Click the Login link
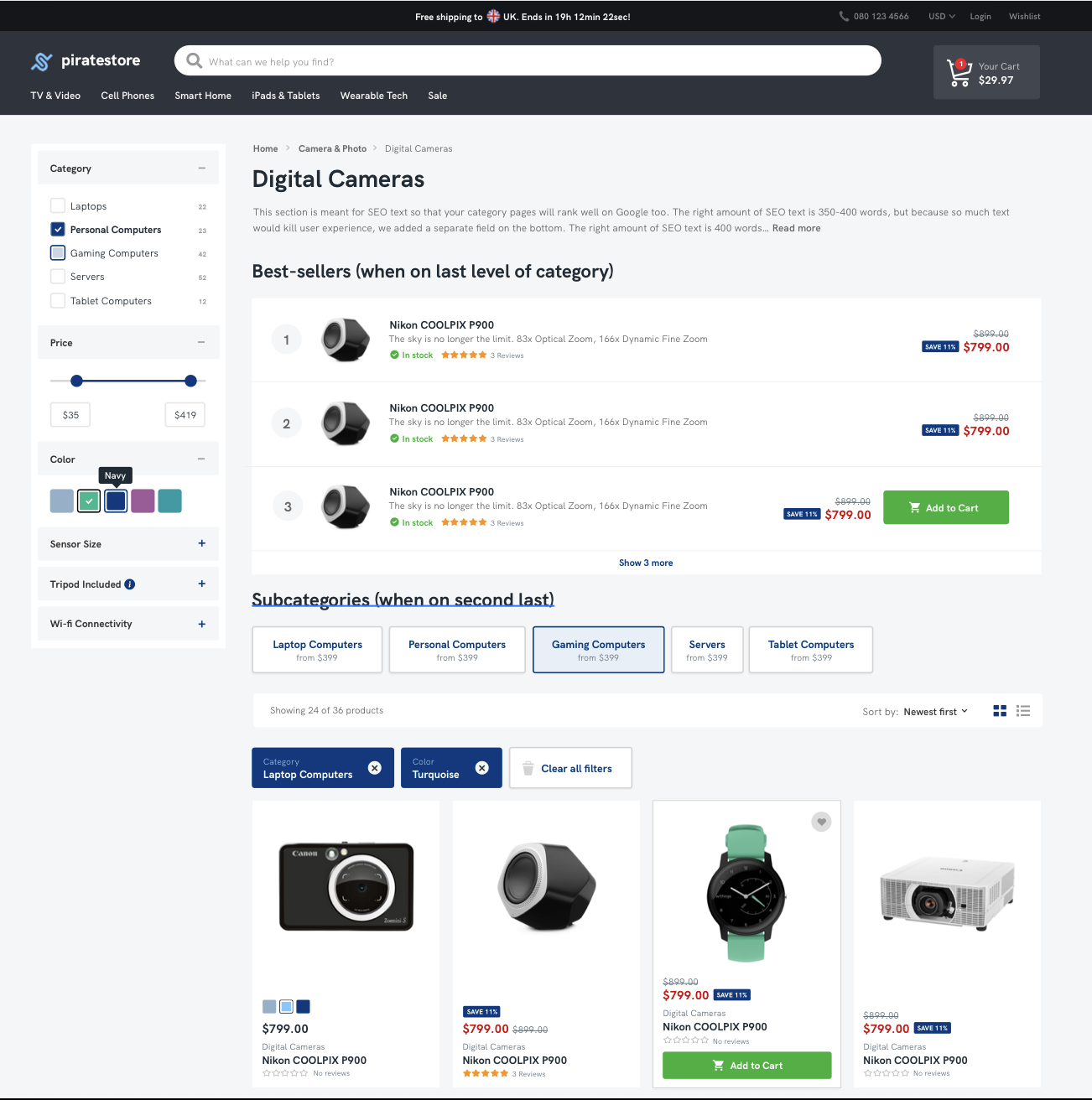 click(x=980, y=16)
